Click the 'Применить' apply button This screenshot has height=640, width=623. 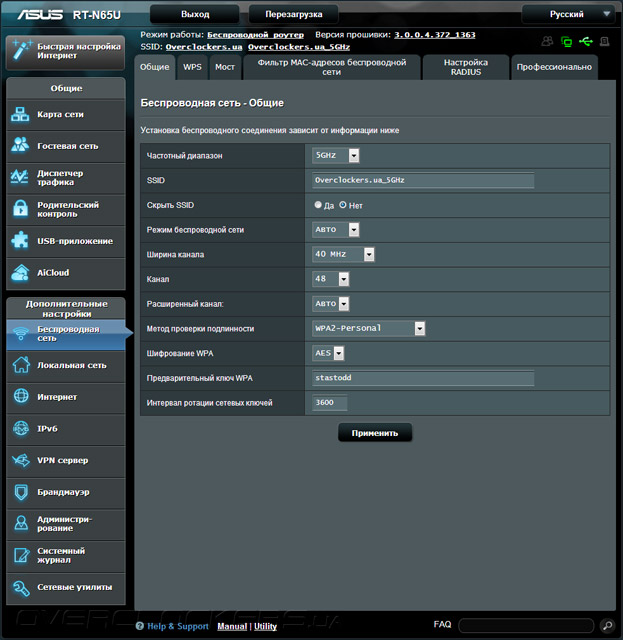click(x=375, y=433)
